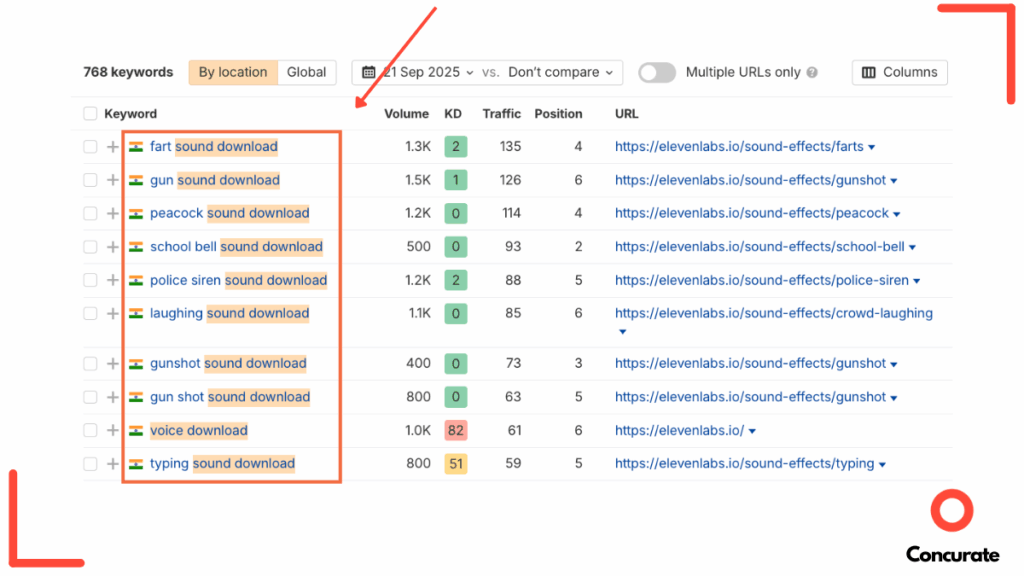Open the voice download keyword
Image resolution: width=1024 pixels, height=576 pixels.
tap(199, 430)
